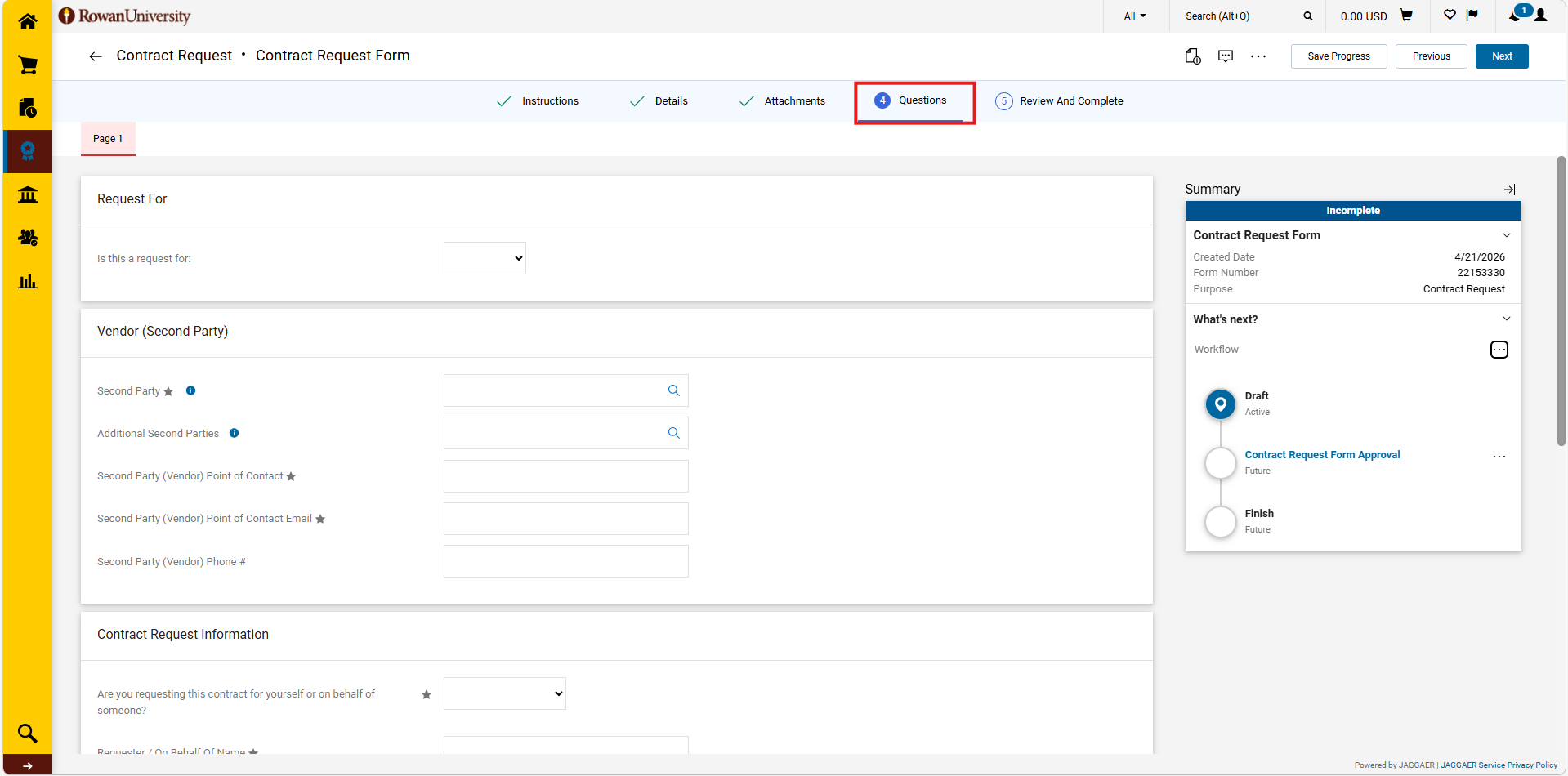Click the Draft active workflow marker
Viewport: 1568px width, 776px height.
coord(1221,404)
